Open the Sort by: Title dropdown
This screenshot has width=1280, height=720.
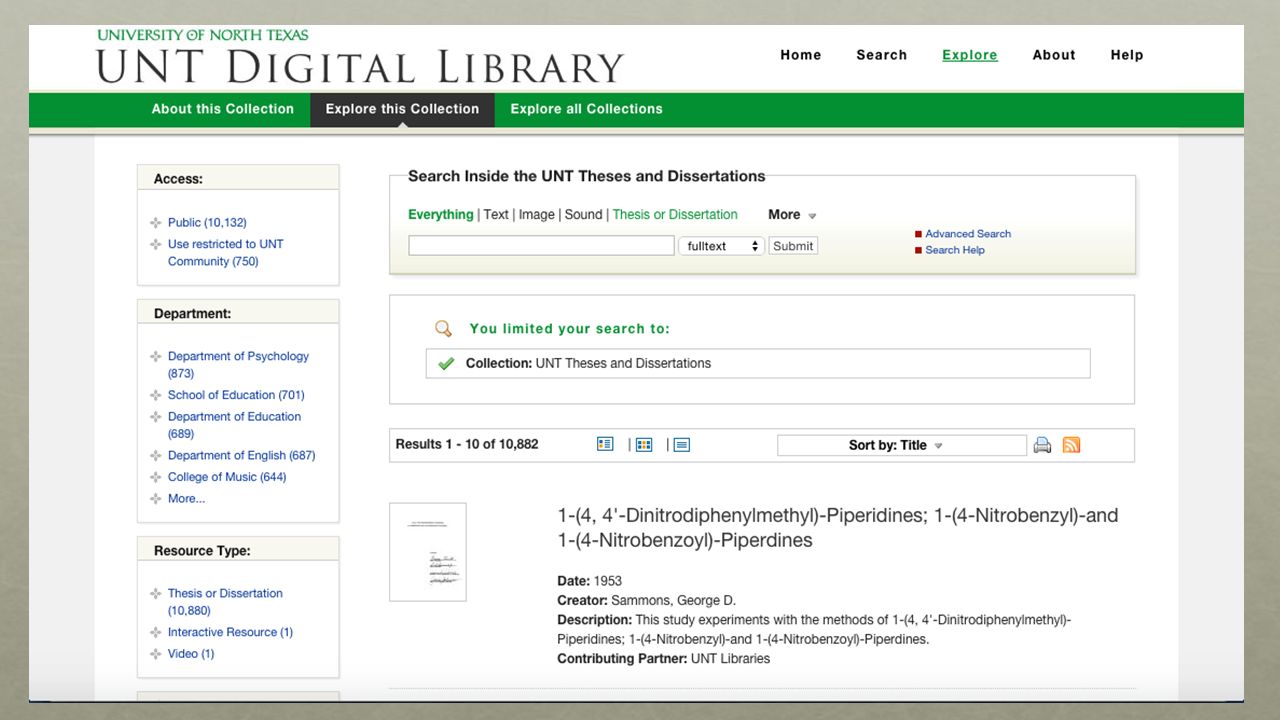click(x=901, y=445)
